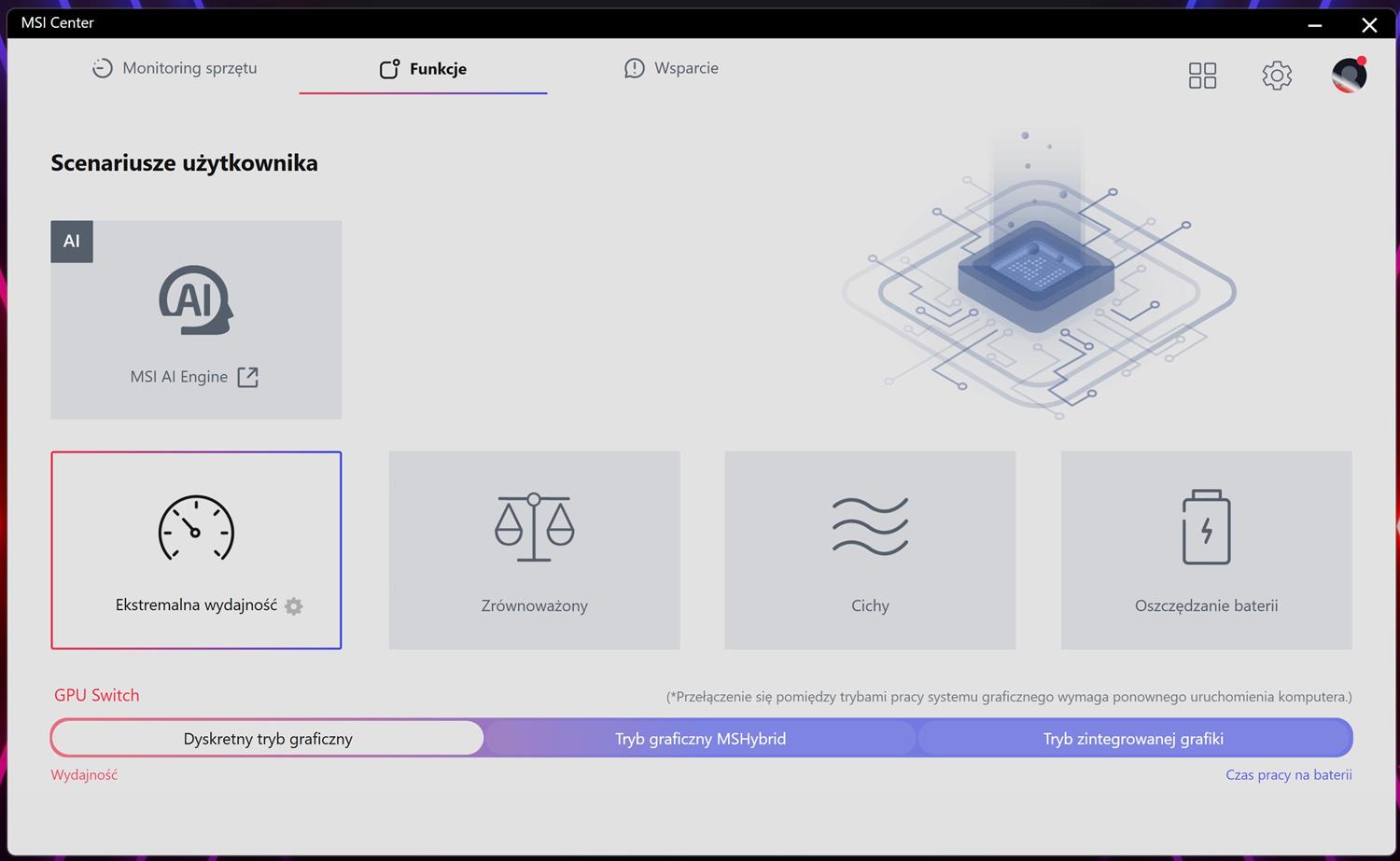This screenshot has width=1400, height=861.
Task: Open Ekstremalna wydajność gear settings
Action: (294, 606)
